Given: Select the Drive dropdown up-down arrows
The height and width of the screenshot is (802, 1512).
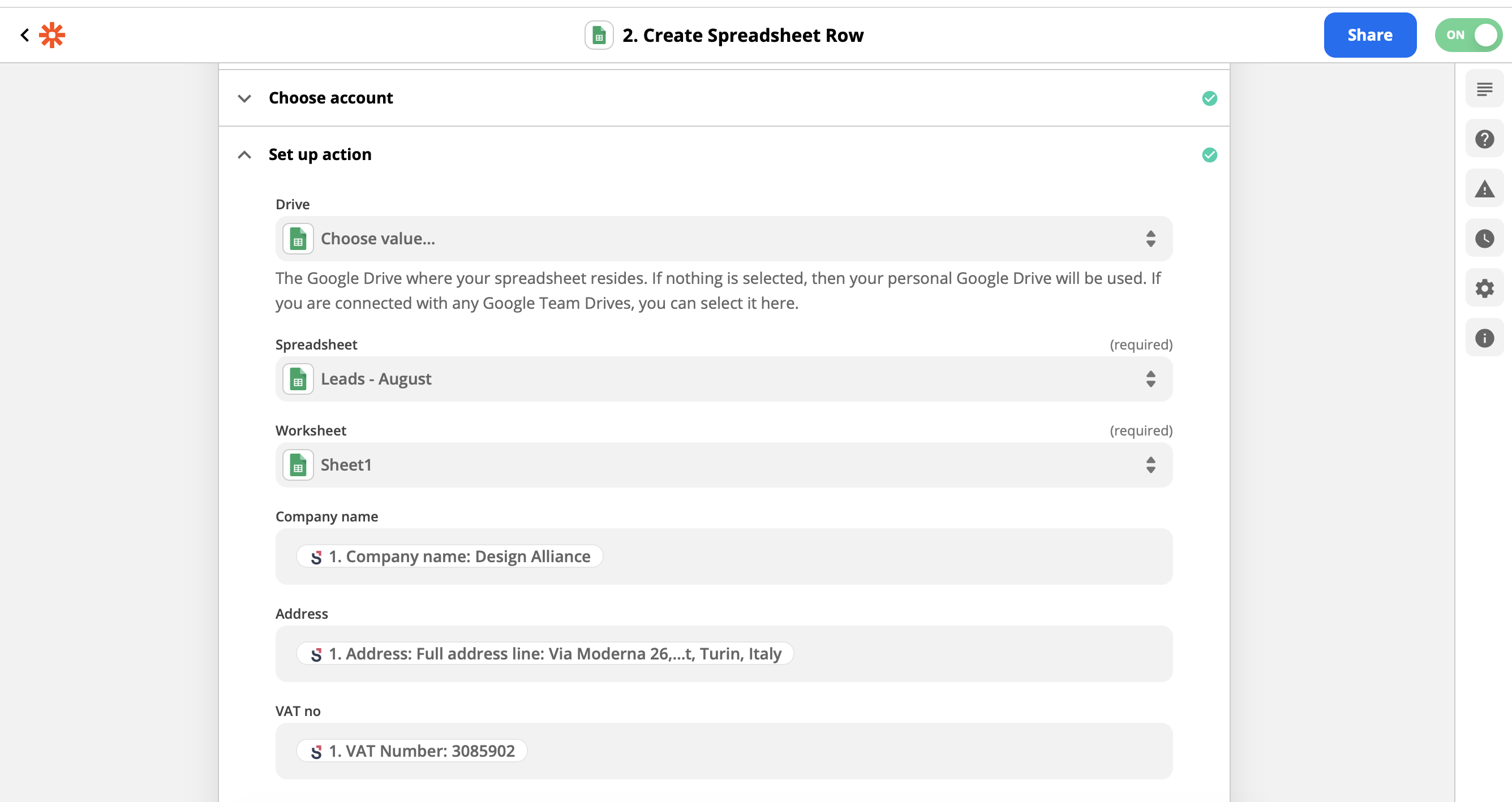Looking at the screenshot, I should (1150, 239).
